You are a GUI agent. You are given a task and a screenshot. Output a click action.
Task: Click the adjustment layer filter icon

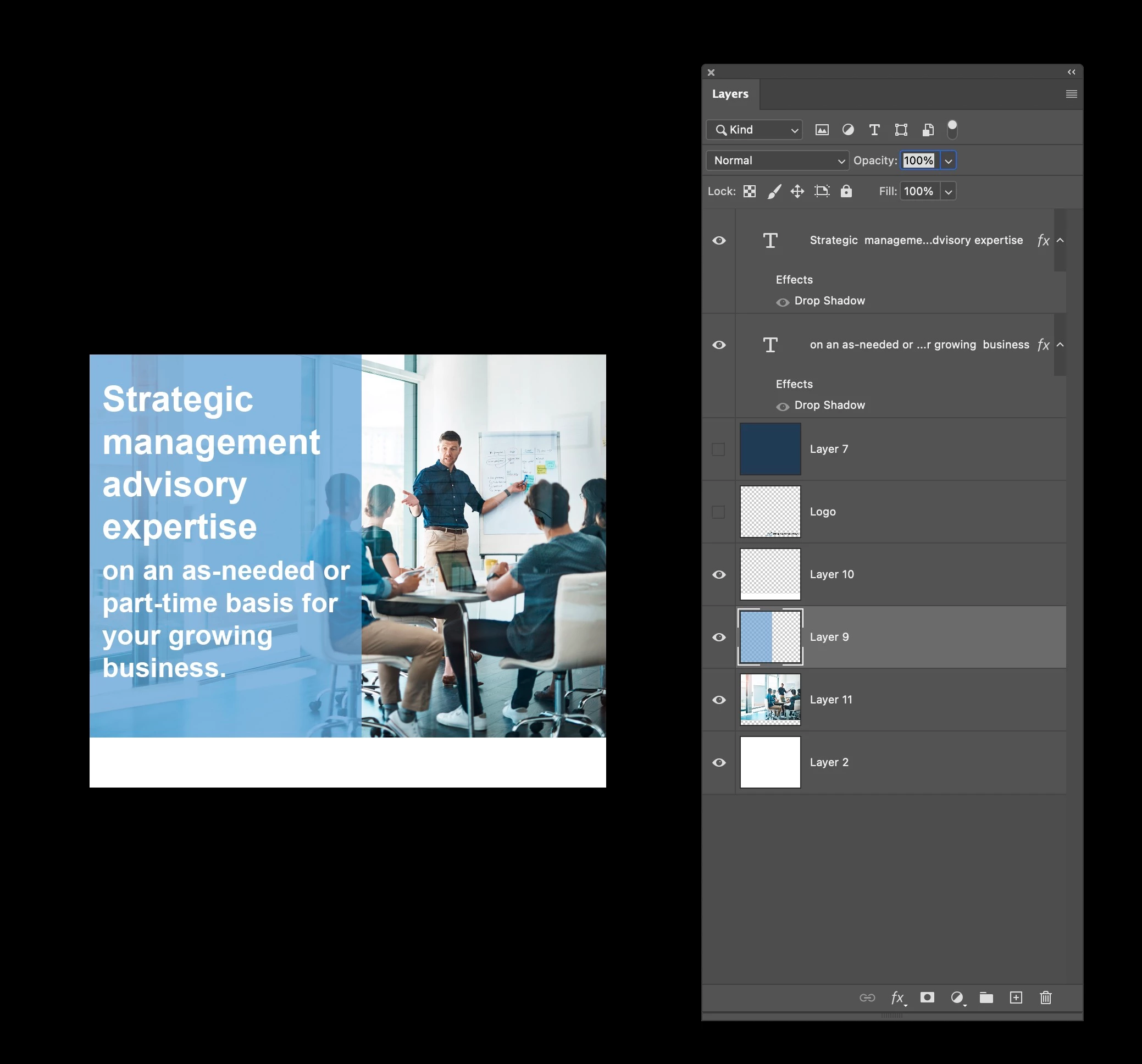848,130
